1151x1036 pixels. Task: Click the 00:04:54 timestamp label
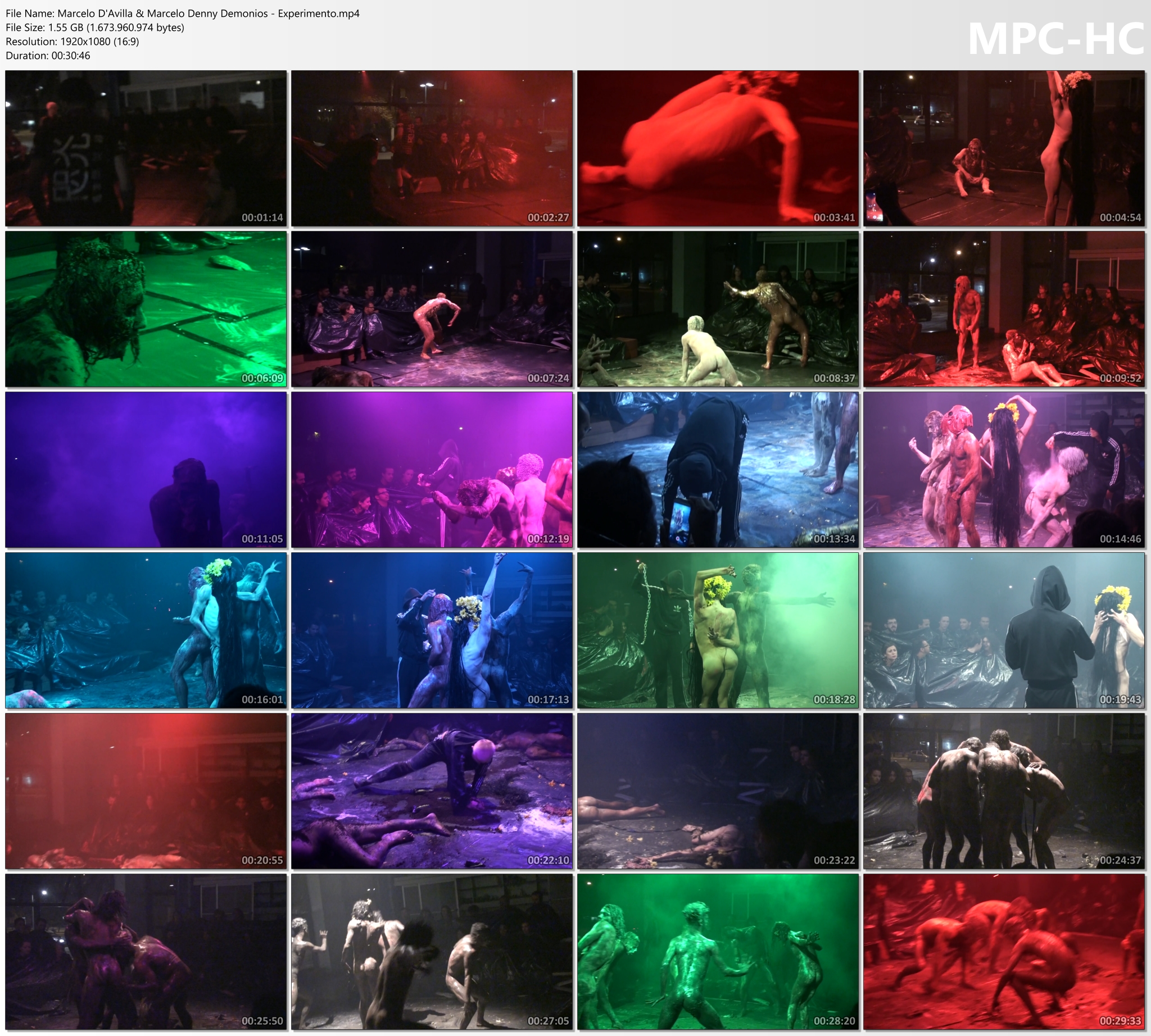[1120, 217]
